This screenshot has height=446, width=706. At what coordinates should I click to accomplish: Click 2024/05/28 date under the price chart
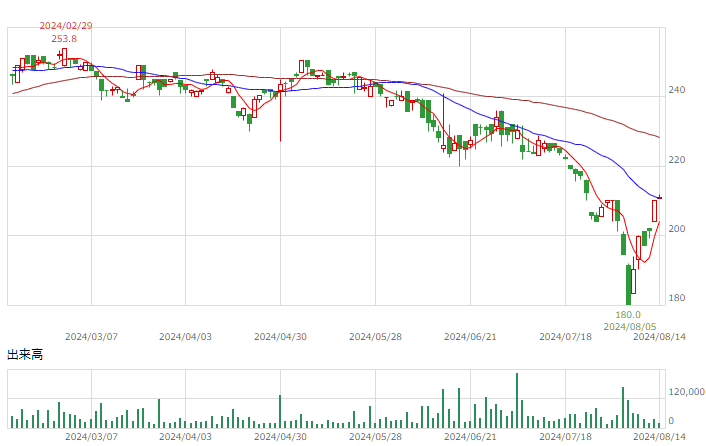click(x=376, y=337)
